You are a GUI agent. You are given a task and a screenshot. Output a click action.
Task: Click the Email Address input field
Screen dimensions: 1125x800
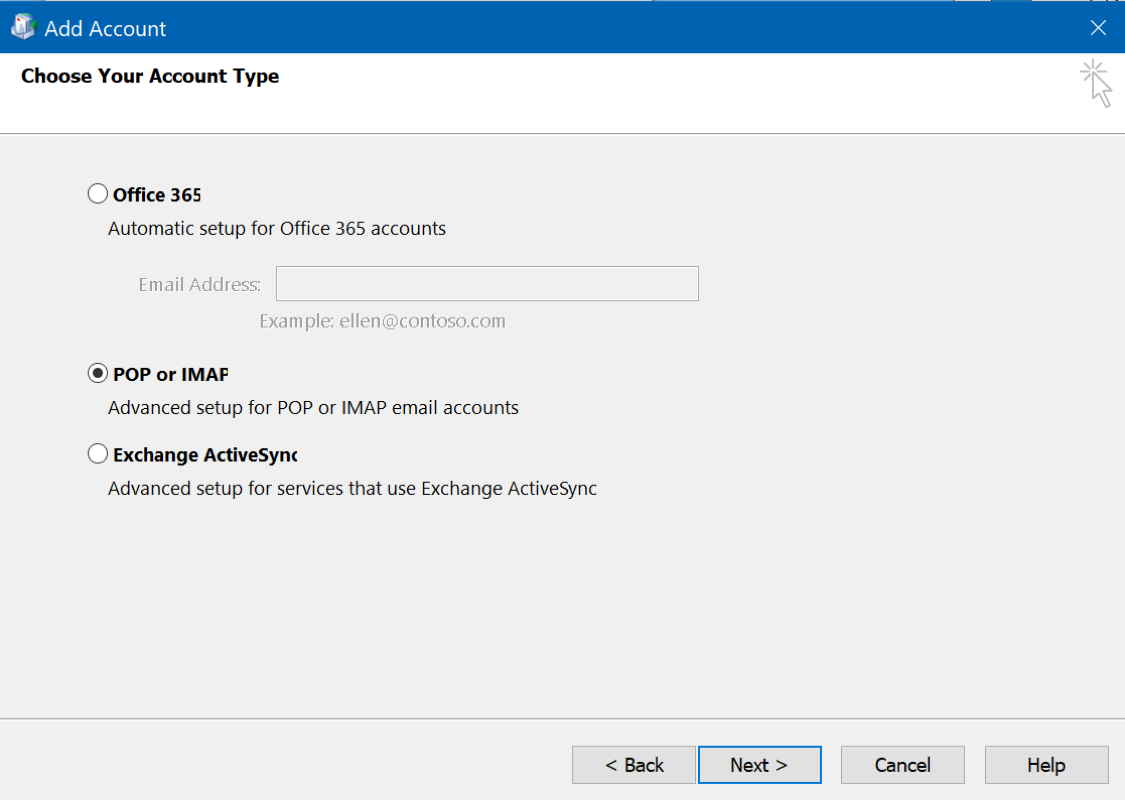point(487,283)
